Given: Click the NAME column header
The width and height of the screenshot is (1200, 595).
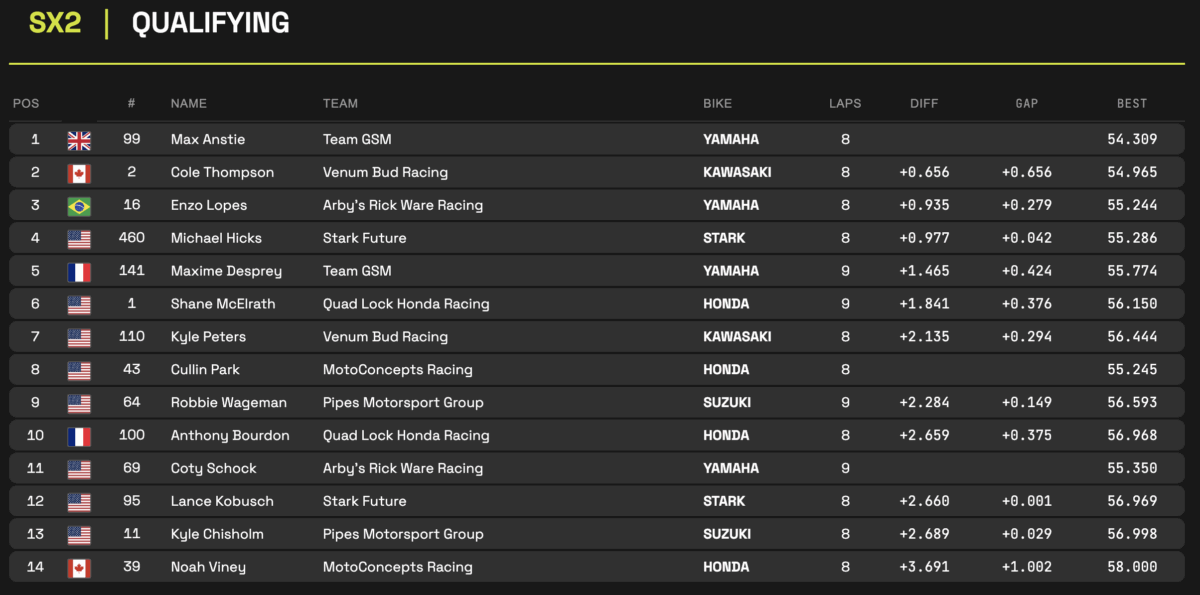Looking at the screenshot, I should pos(188,103).
